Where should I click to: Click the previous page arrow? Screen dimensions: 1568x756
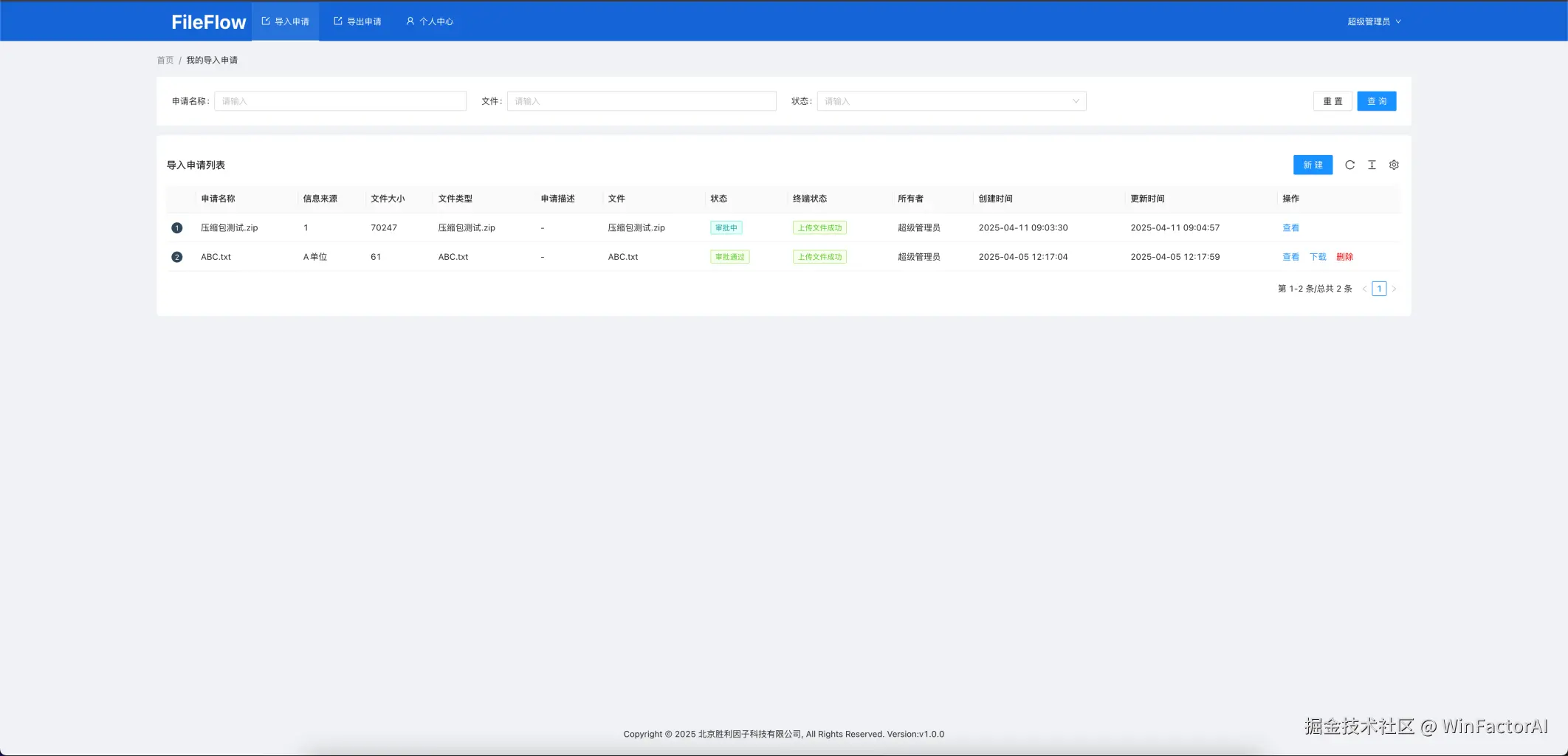pyautogui.click(x=1364, y=289)
